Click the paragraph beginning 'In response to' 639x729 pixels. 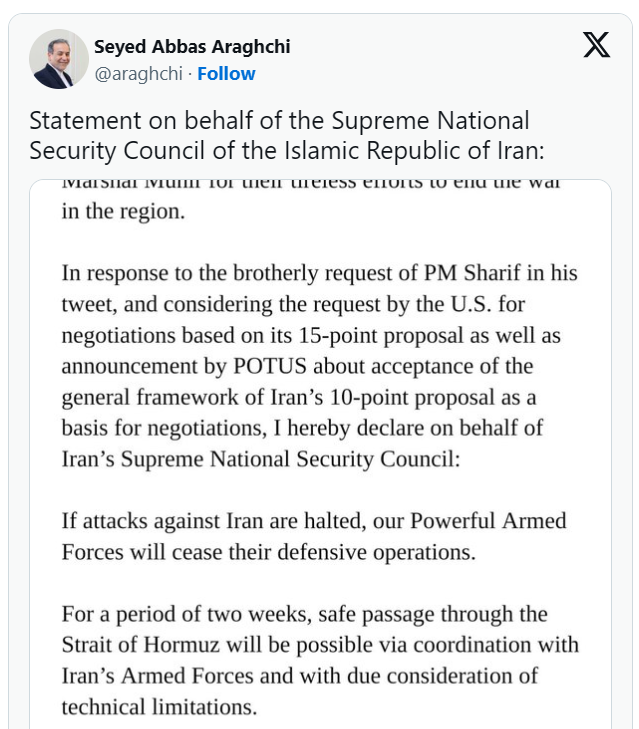[x=319, y=273]
